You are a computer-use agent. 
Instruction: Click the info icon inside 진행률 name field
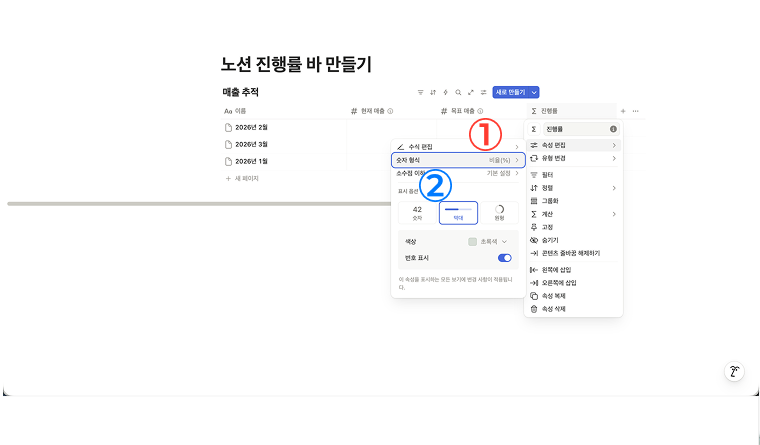pyautogui.click(x=613, y=129)
